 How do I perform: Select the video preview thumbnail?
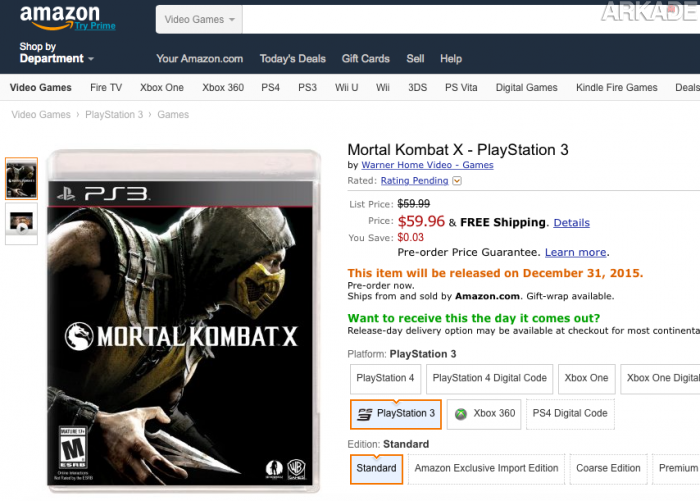[21, 222]
